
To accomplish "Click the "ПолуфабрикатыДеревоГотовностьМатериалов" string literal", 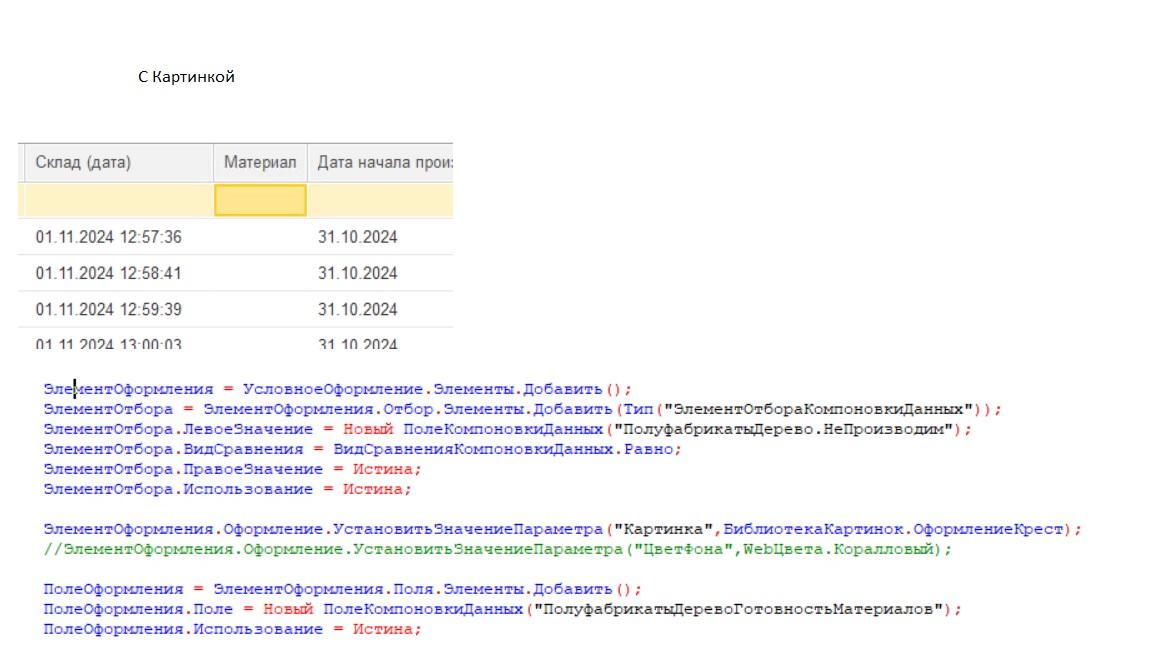I will (738, 609).
